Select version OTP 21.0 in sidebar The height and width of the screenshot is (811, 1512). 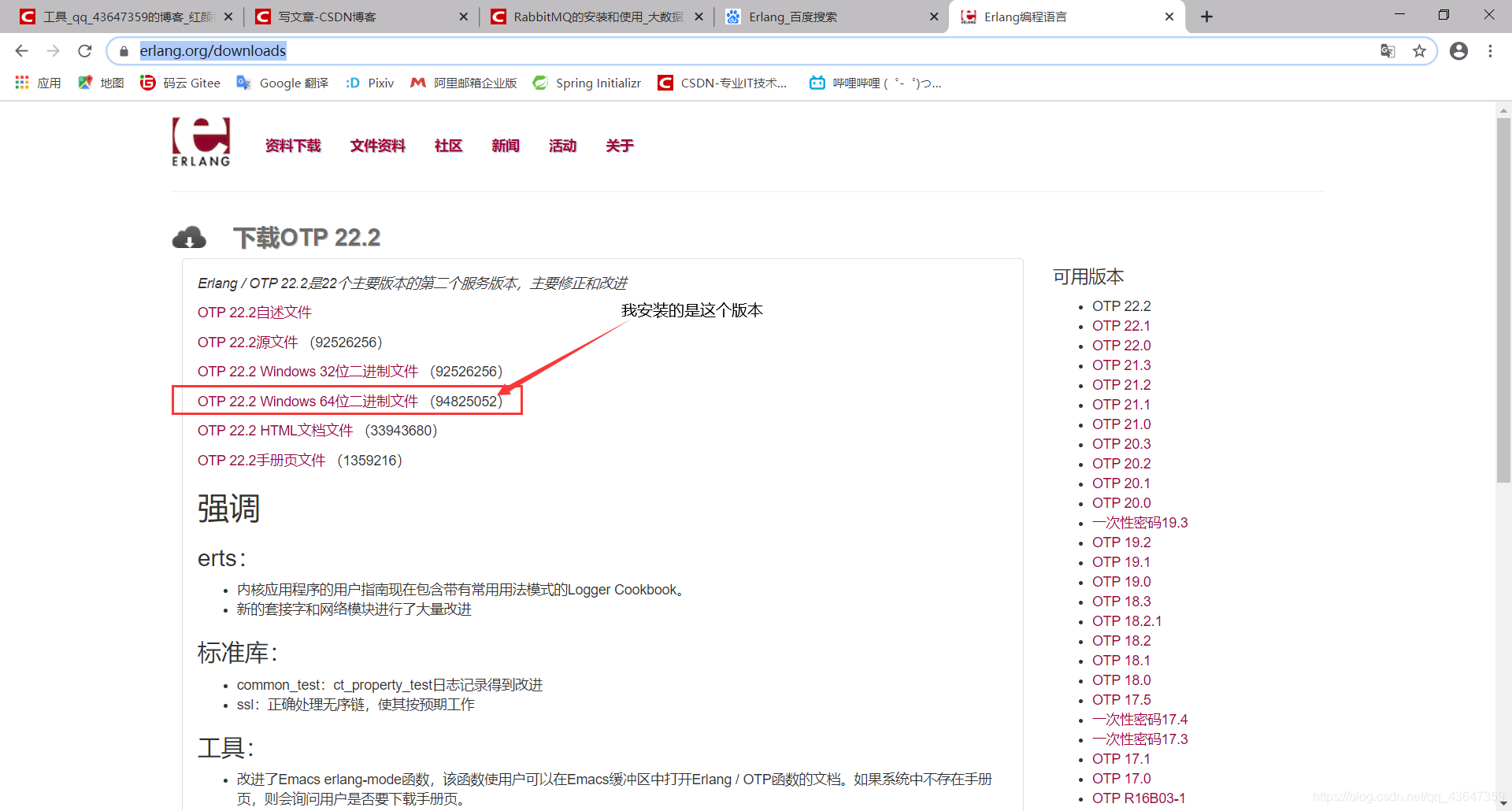tap(1121, 424)
